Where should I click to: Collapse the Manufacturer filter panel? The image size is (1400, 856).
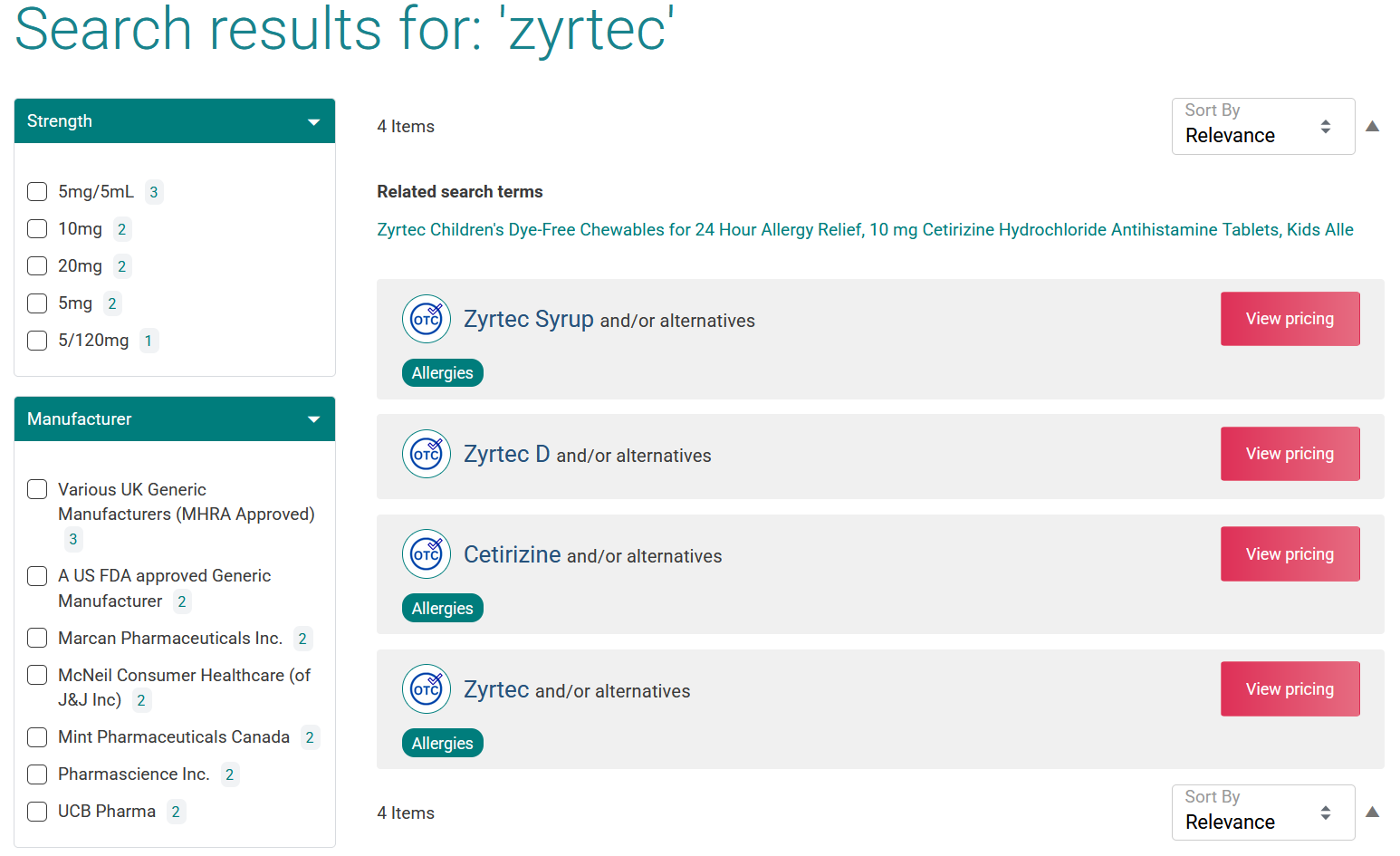click(x=175, y=419)
